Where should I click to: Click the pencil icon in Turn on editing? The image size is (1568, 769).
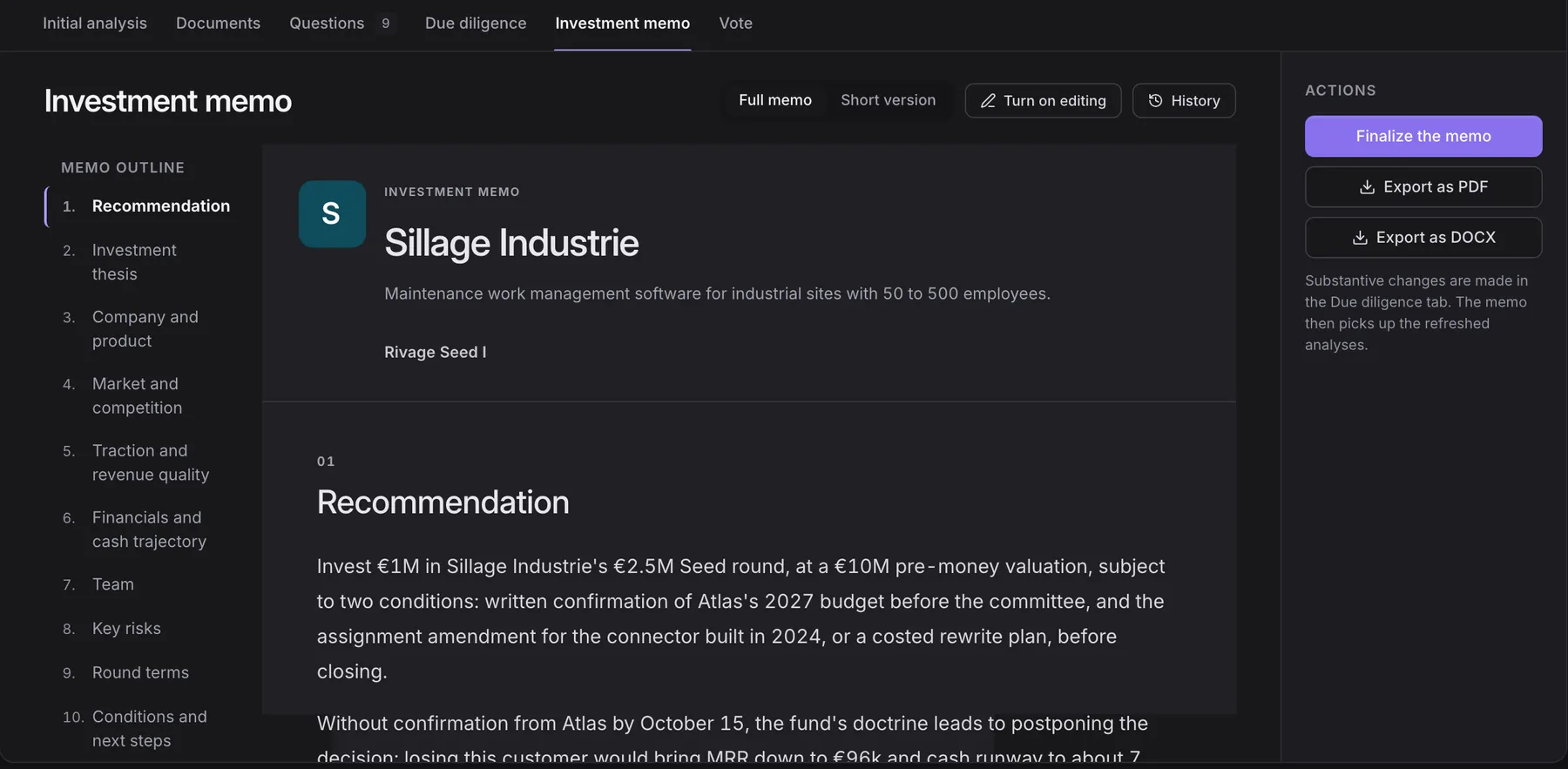[988, 101]
